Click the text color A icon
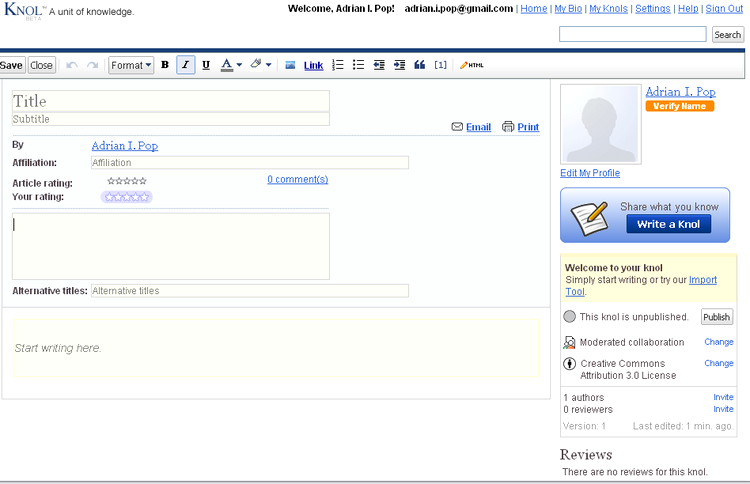Image resolution: width=750 pixels, height=484 pixels. coord(227,65)
